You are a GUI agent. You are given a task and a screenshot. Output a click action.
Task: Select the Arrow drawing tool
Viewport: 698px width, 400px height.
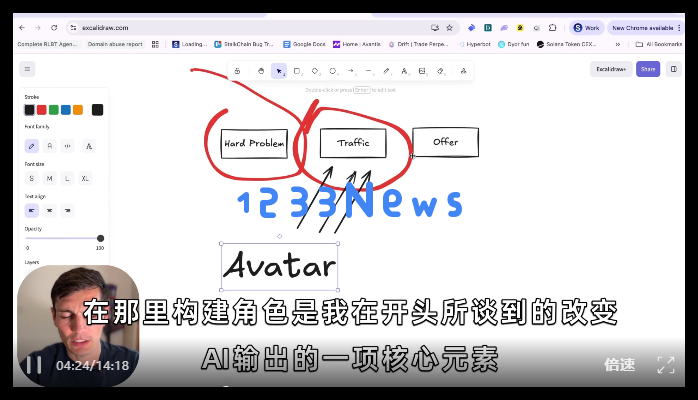tap(351, 71)
